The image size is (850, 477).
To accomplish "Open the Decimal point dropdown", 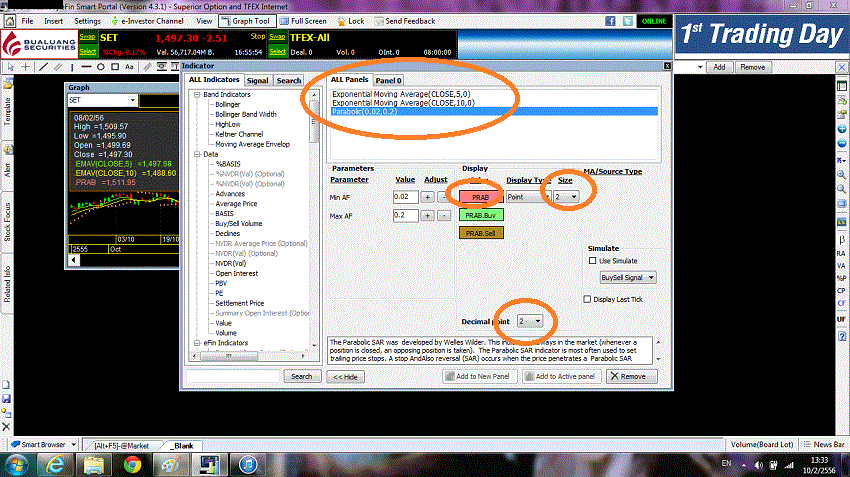I will tap(530, 321).
